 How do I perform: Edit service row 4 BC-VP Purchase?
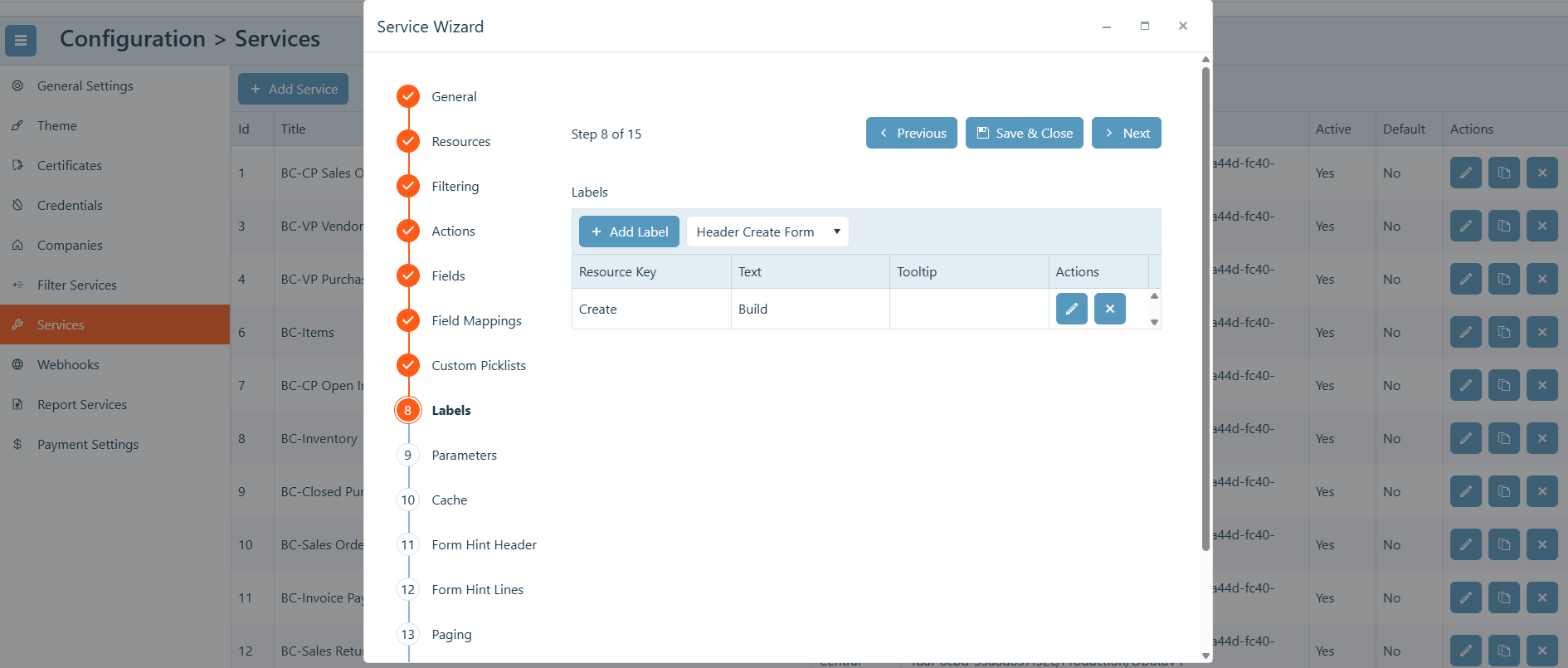click(1465, 279)
